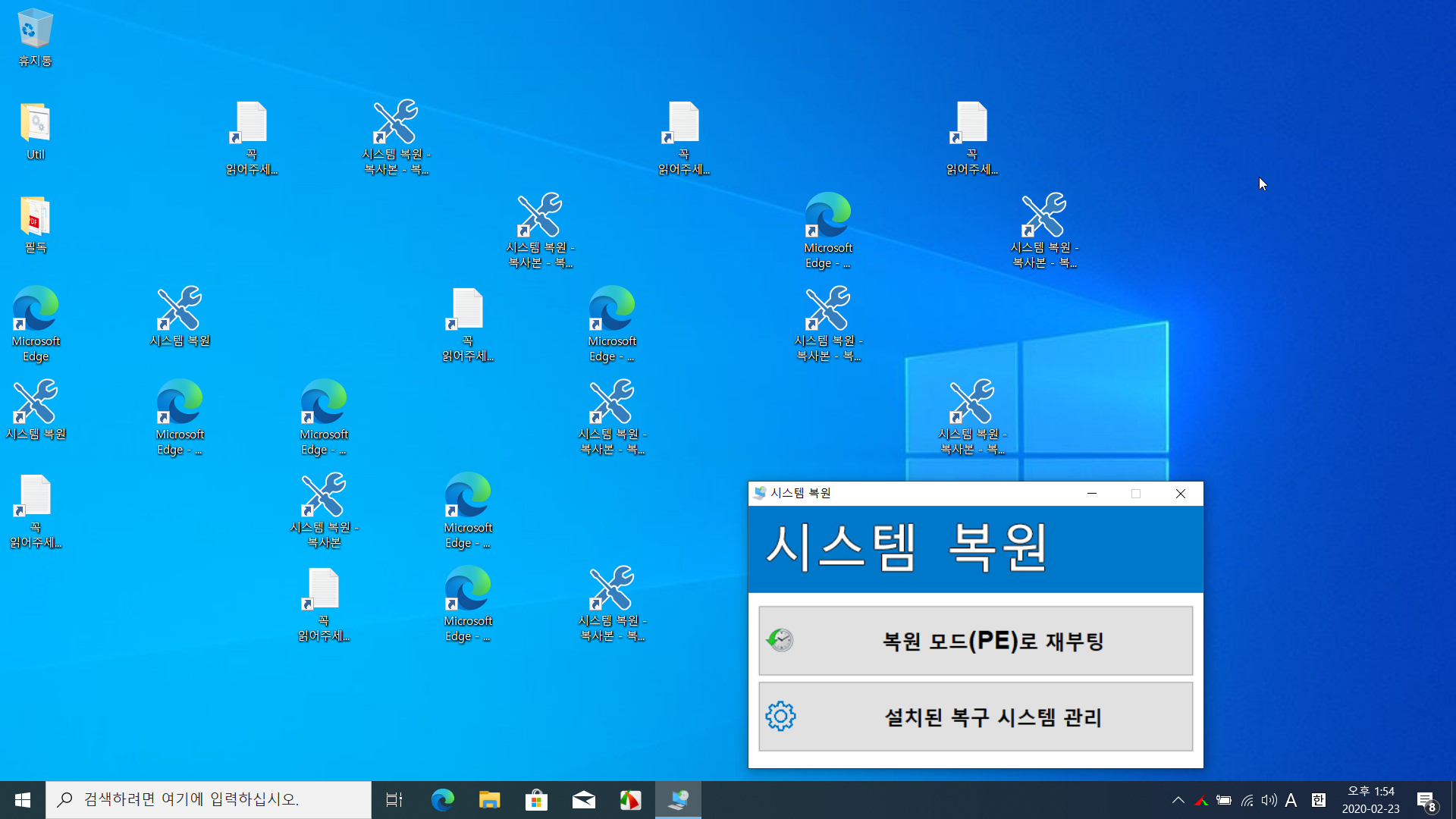Open the red-green app icon on taskbar
The width and height of the screenshot is (1456, 819).
pyautogui.click(x=630, y=800)
